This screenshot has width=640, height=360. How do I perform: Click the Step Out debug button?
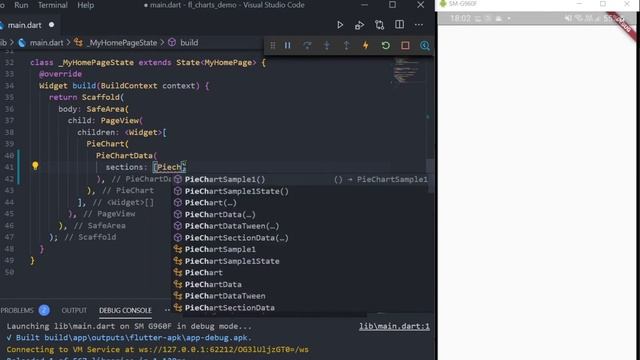[346, 45]
